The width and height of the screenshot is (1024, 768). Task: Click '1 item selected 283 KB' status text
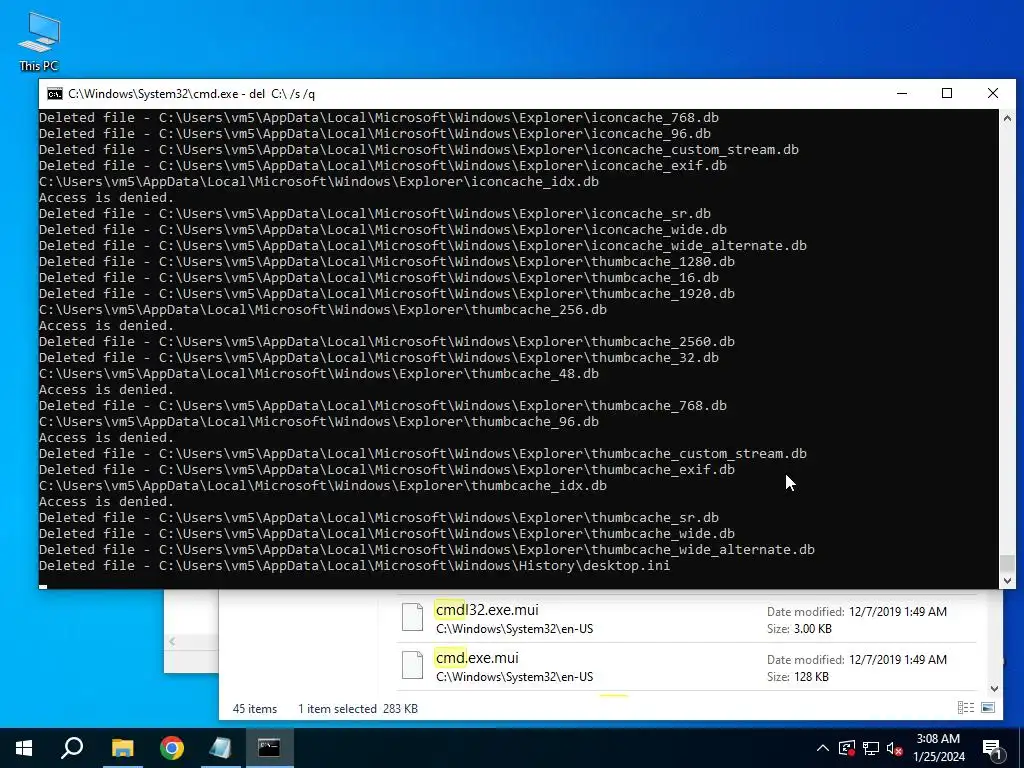pos(358,709)
